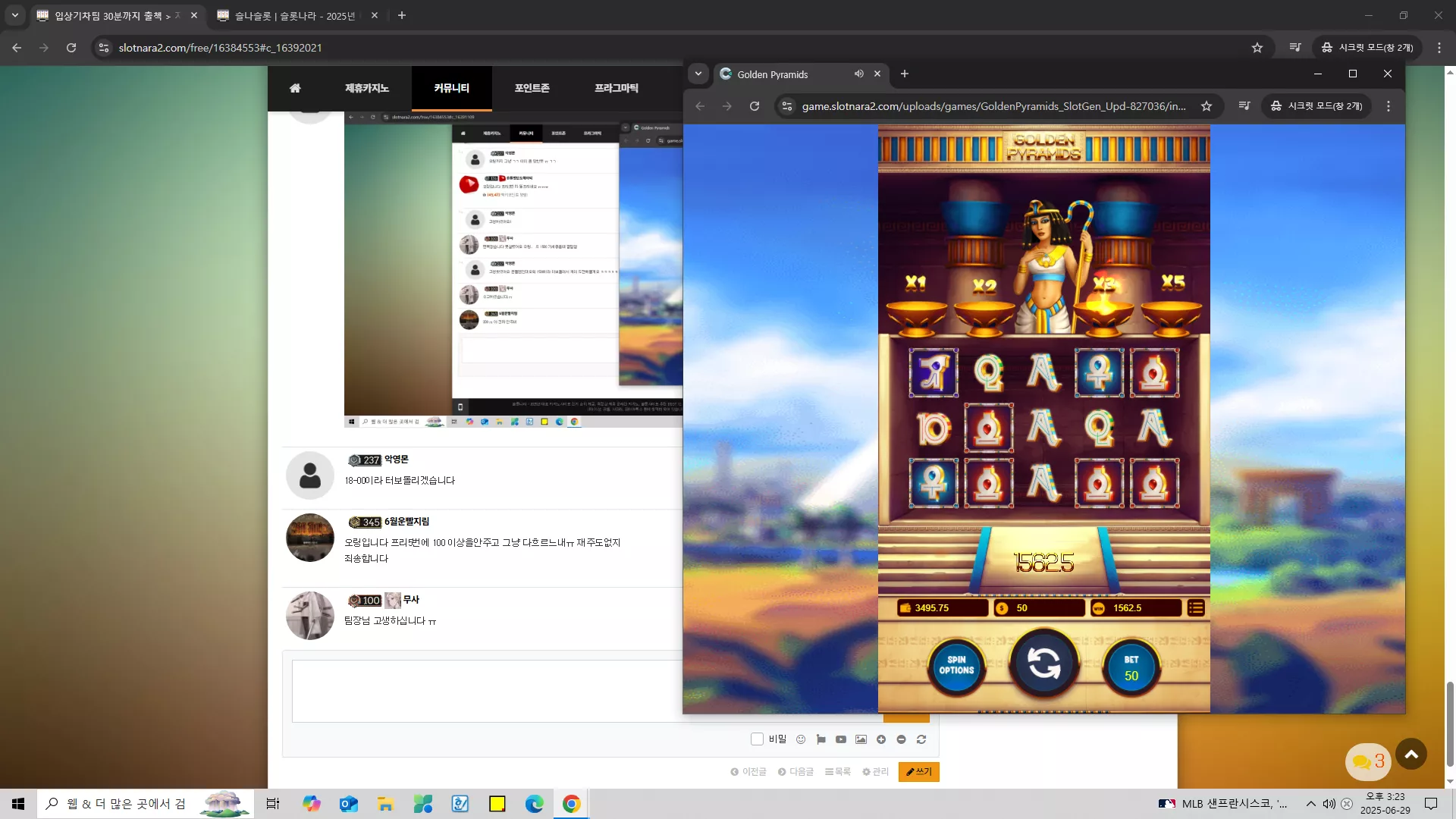Open a new tab in the back browser window

[402, 16]
